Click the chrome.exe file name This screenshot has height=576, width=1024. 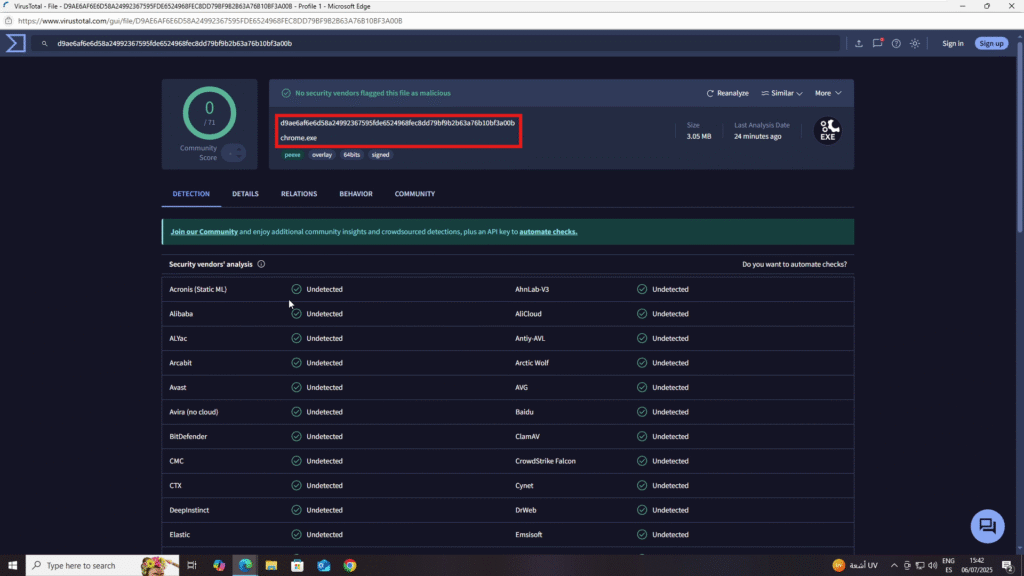298,138
